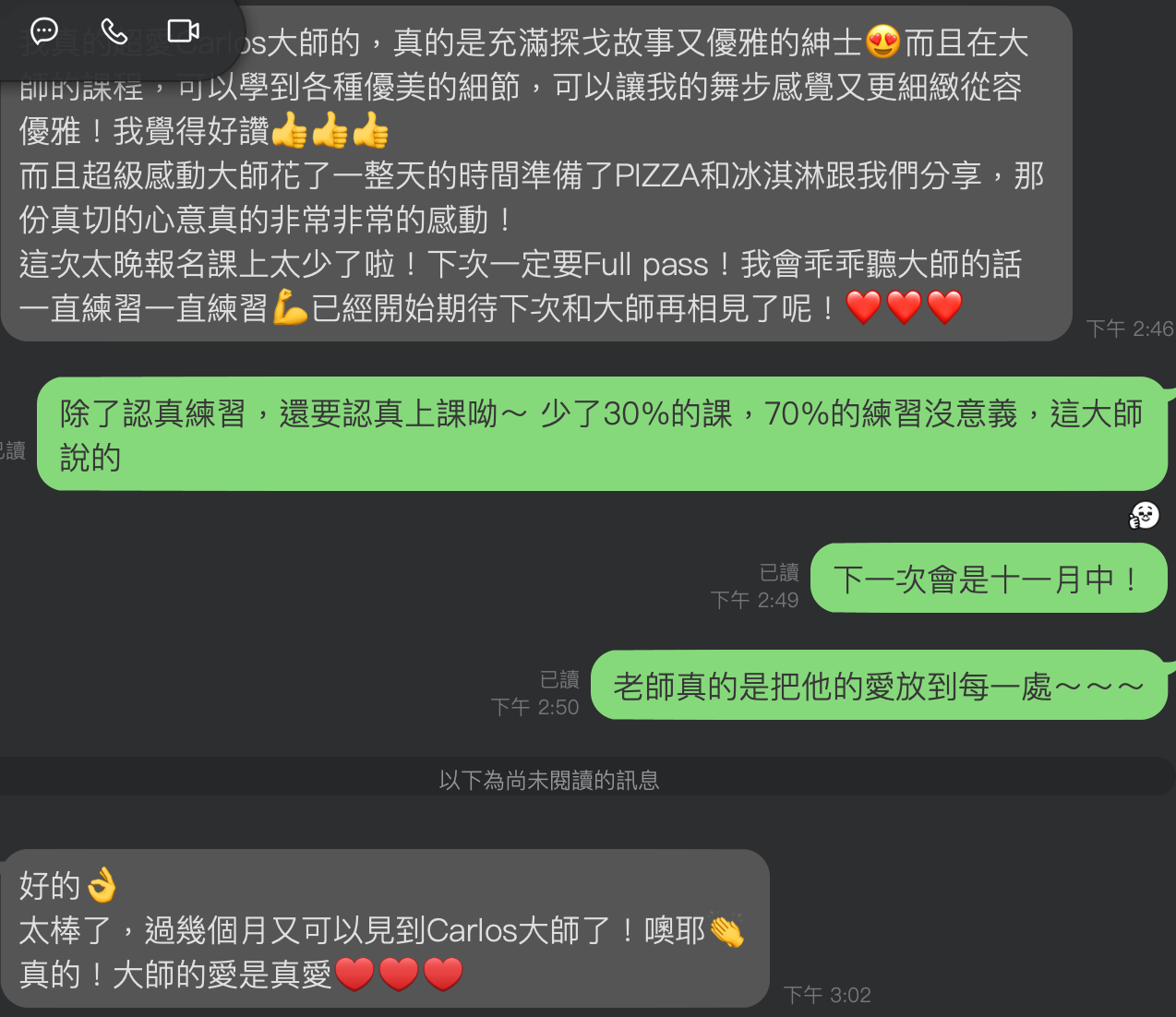
Task: Click the OK hand emoji after 好的
Action: (102, 885)
